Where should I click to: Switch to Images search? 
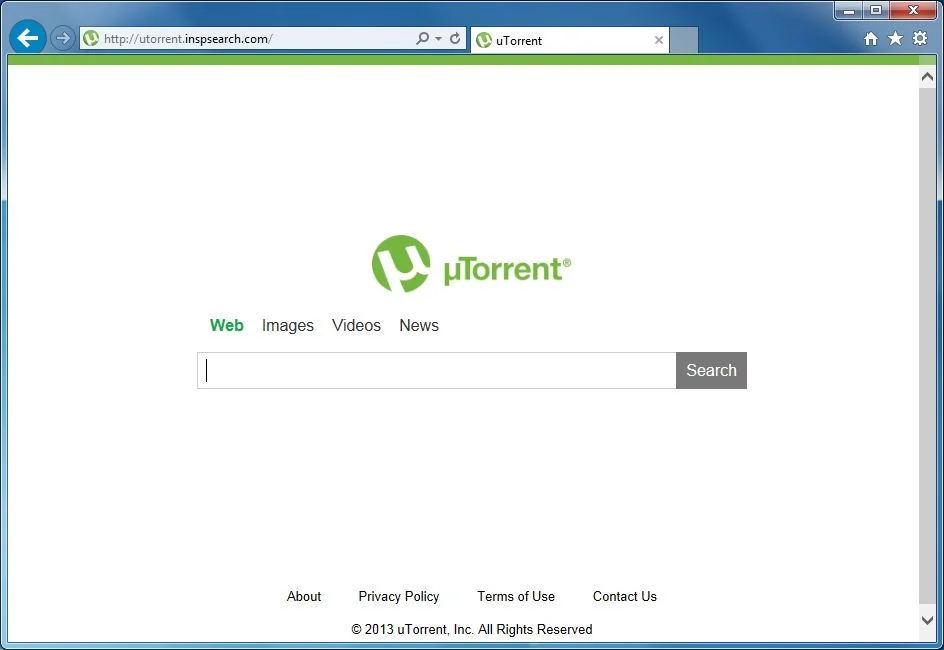pyautogui.click(x=288, y=326)
